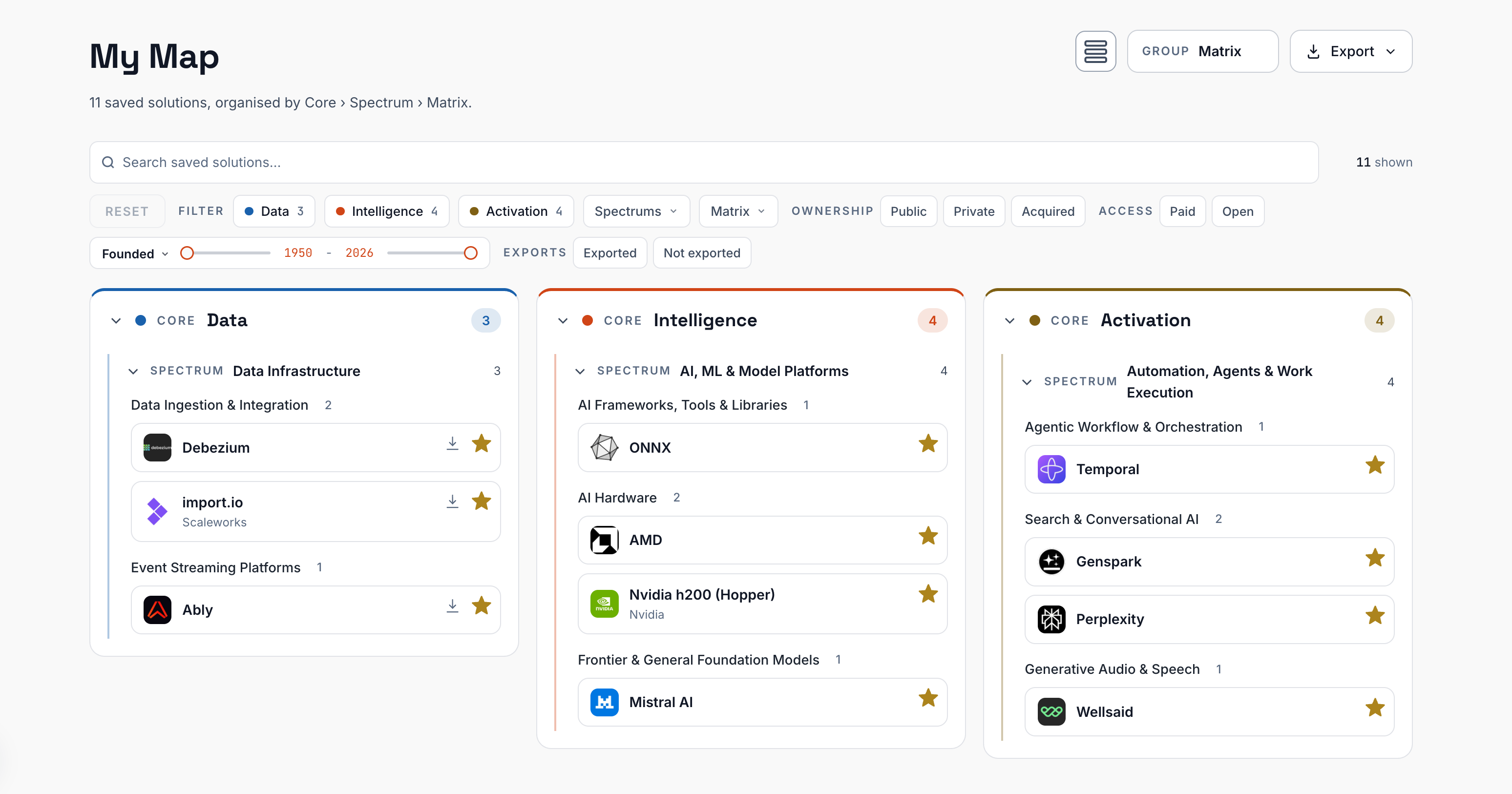Open the Export dropdown menu

(x=1350, y=51)
